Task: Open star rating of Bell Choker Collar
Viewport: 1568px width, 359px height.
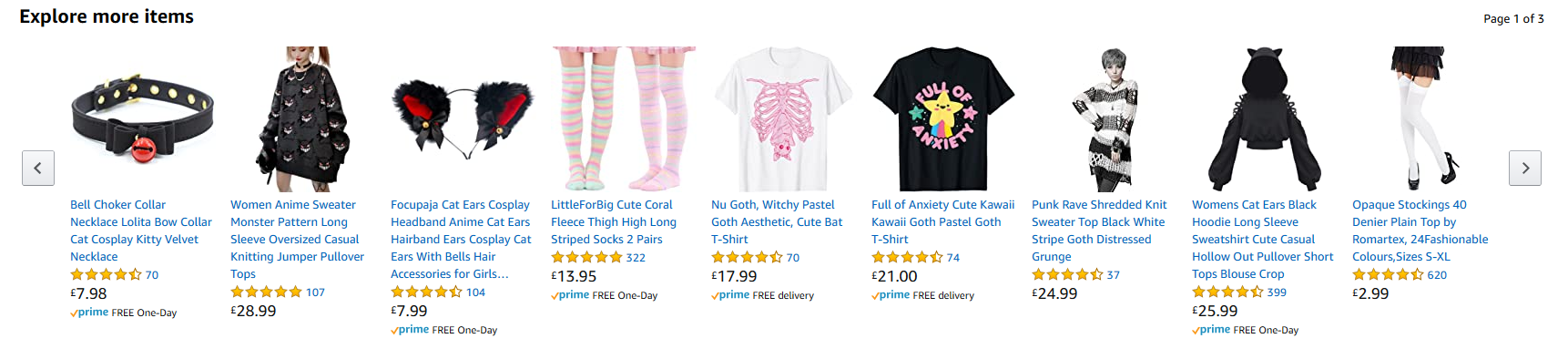Action: coord(106,274)
